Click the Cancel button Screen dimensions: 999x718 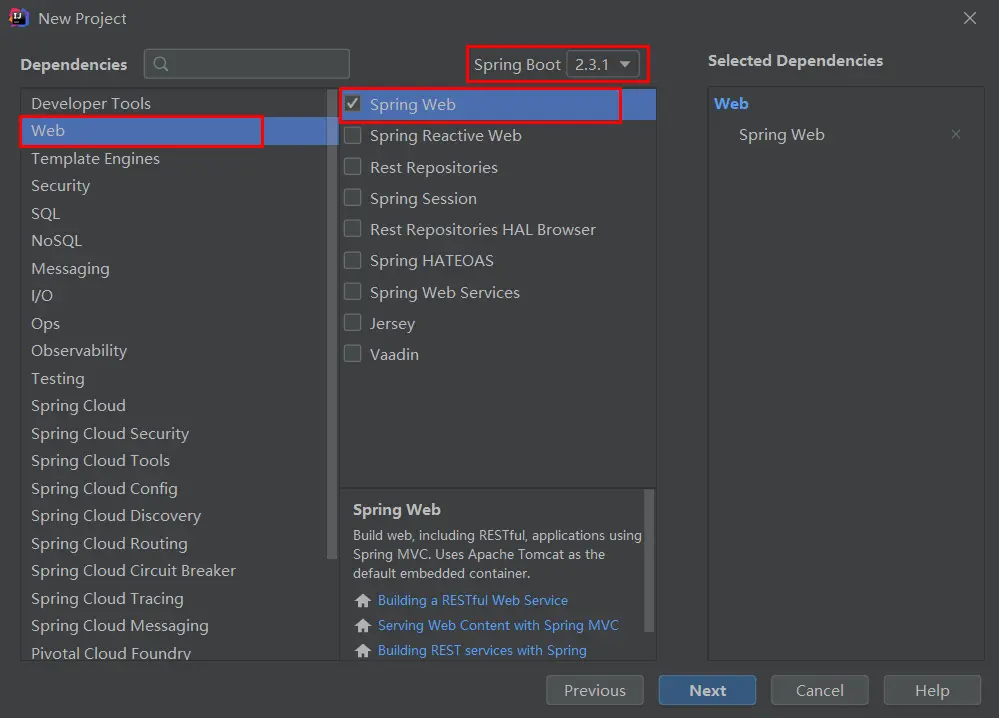820,691
